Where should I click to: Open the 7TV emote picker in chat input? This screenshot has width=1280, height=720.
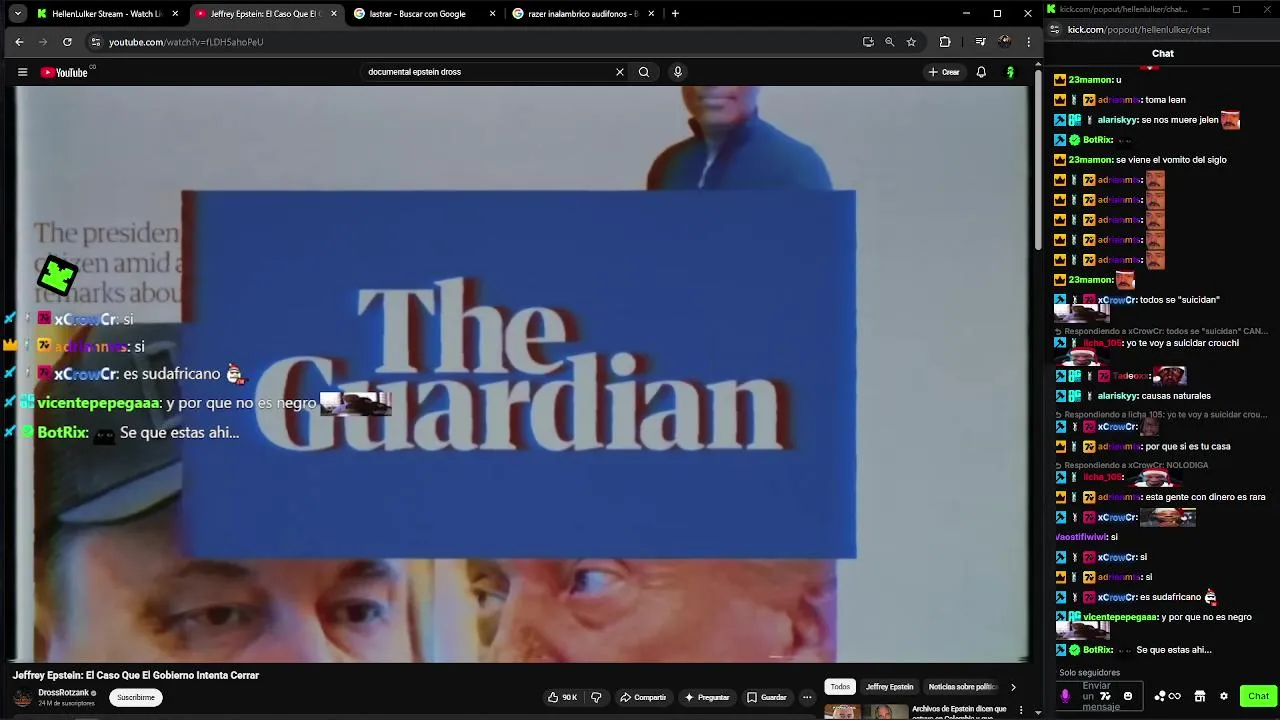1106,696
